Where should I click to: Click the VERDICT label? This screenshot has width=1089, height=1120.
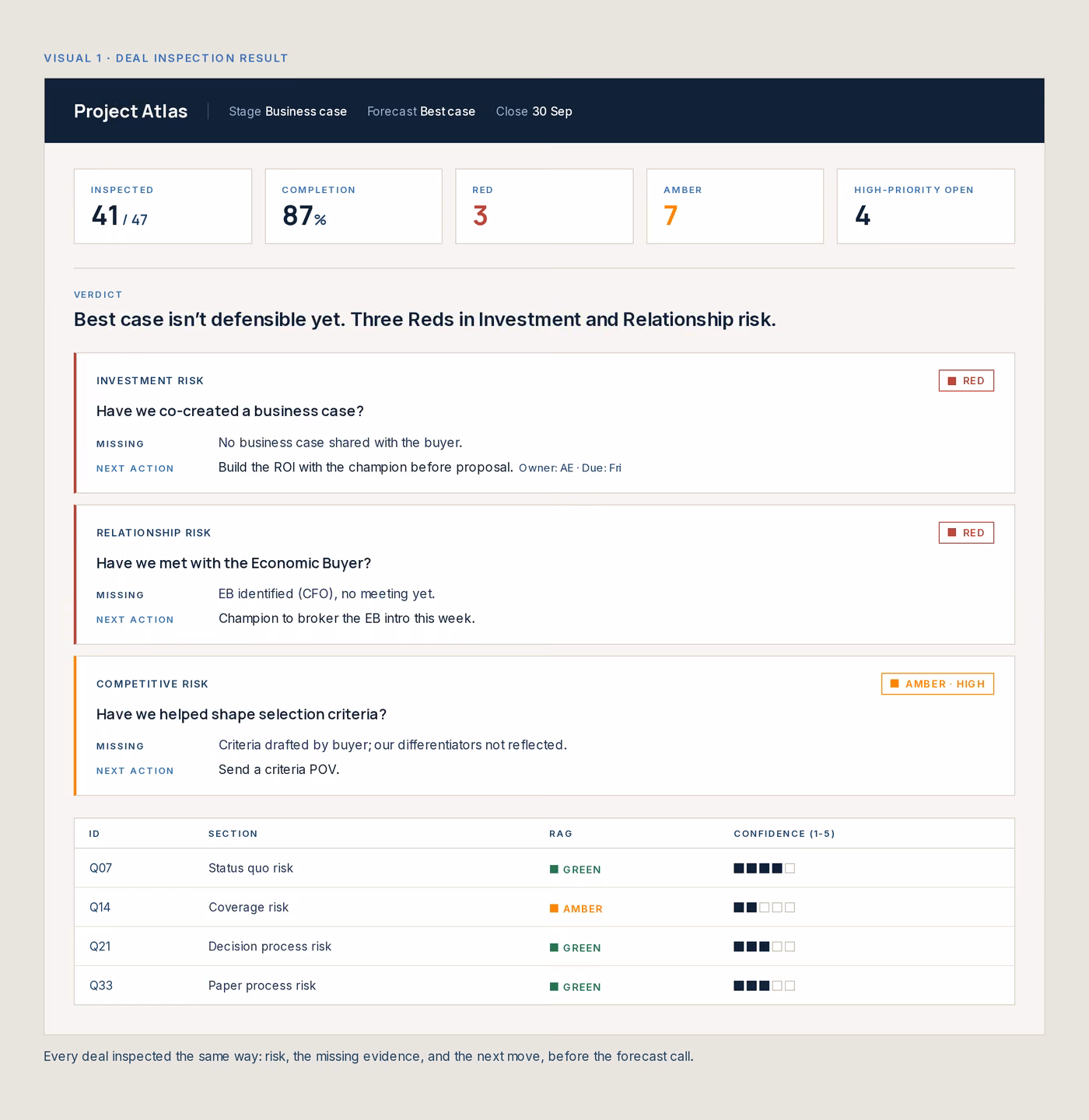click(98, 295)
